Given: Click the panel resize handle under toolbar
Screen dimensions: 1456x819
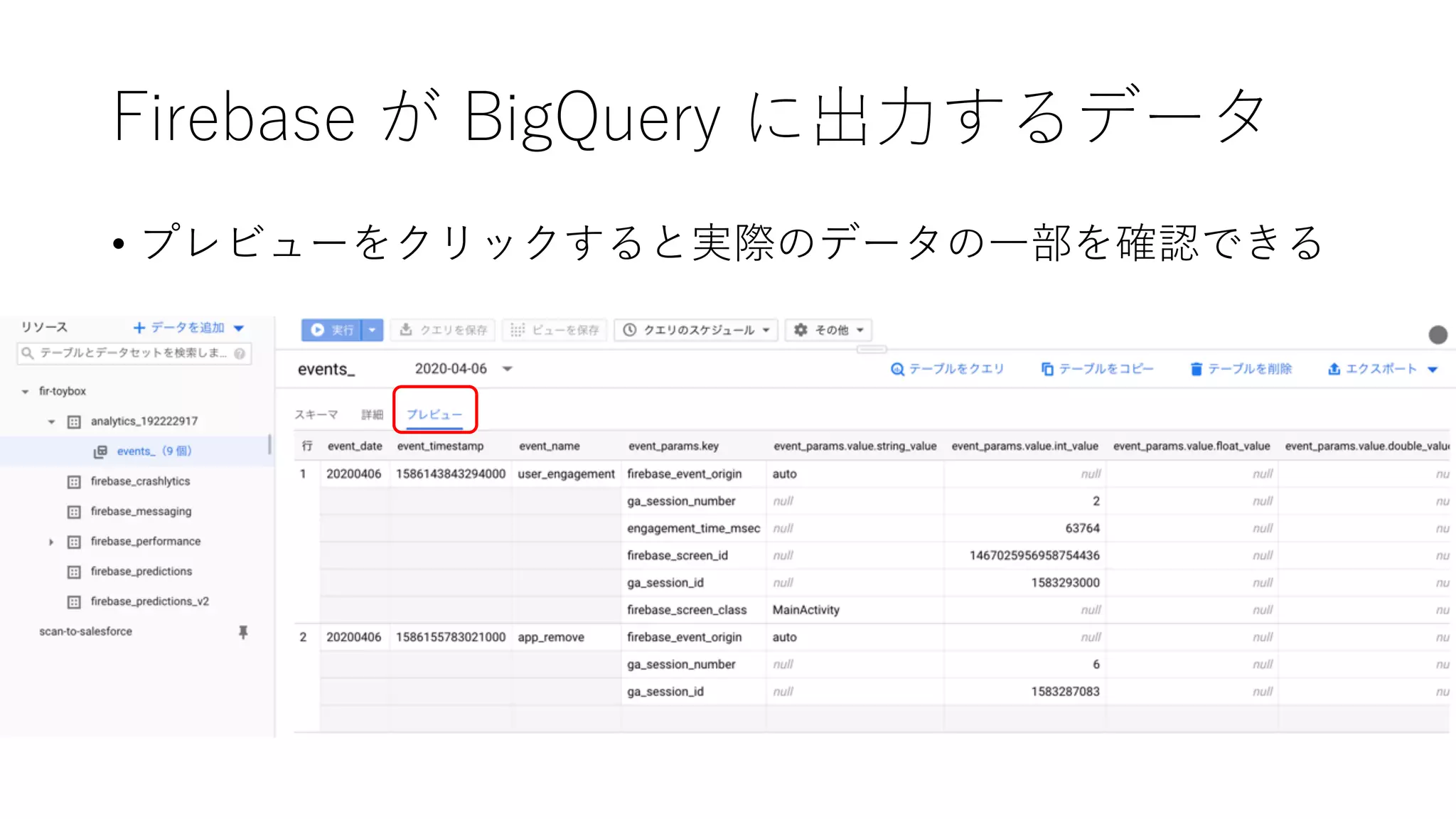Looking at the screenshot, I should [872, 349].
